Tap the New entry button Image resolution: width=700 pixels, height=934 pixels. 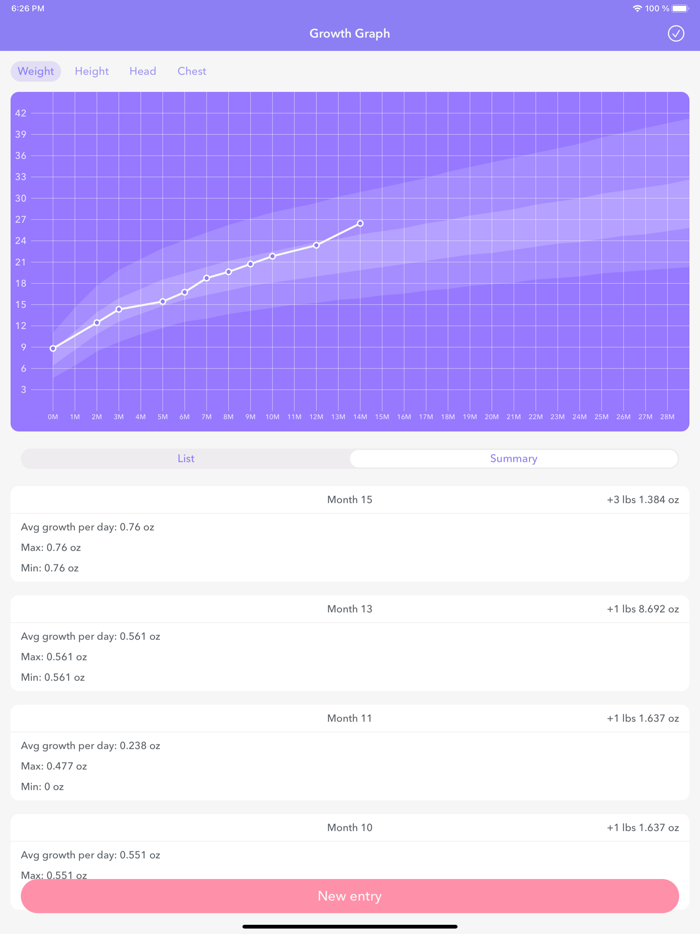(x=349, y=896)
